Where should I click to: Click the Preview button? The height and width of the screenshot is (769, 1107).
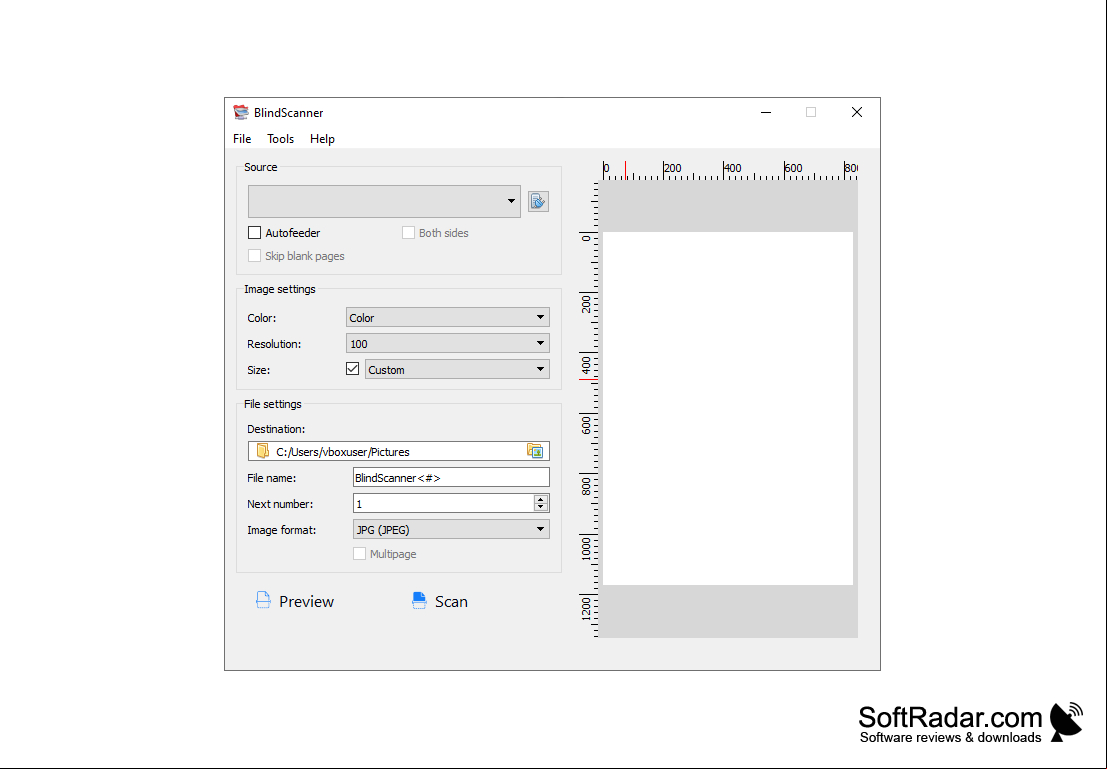(294, 601)
